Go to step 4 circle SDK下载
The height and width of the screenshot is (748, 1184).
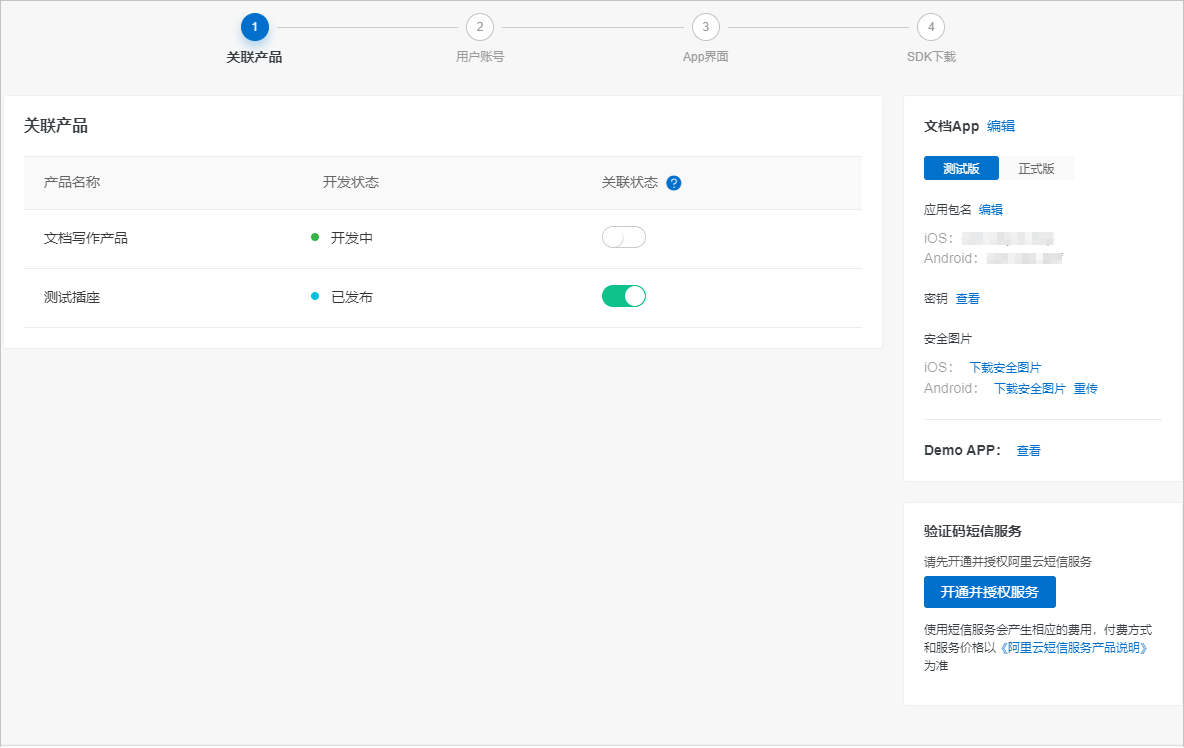(930, 27)
